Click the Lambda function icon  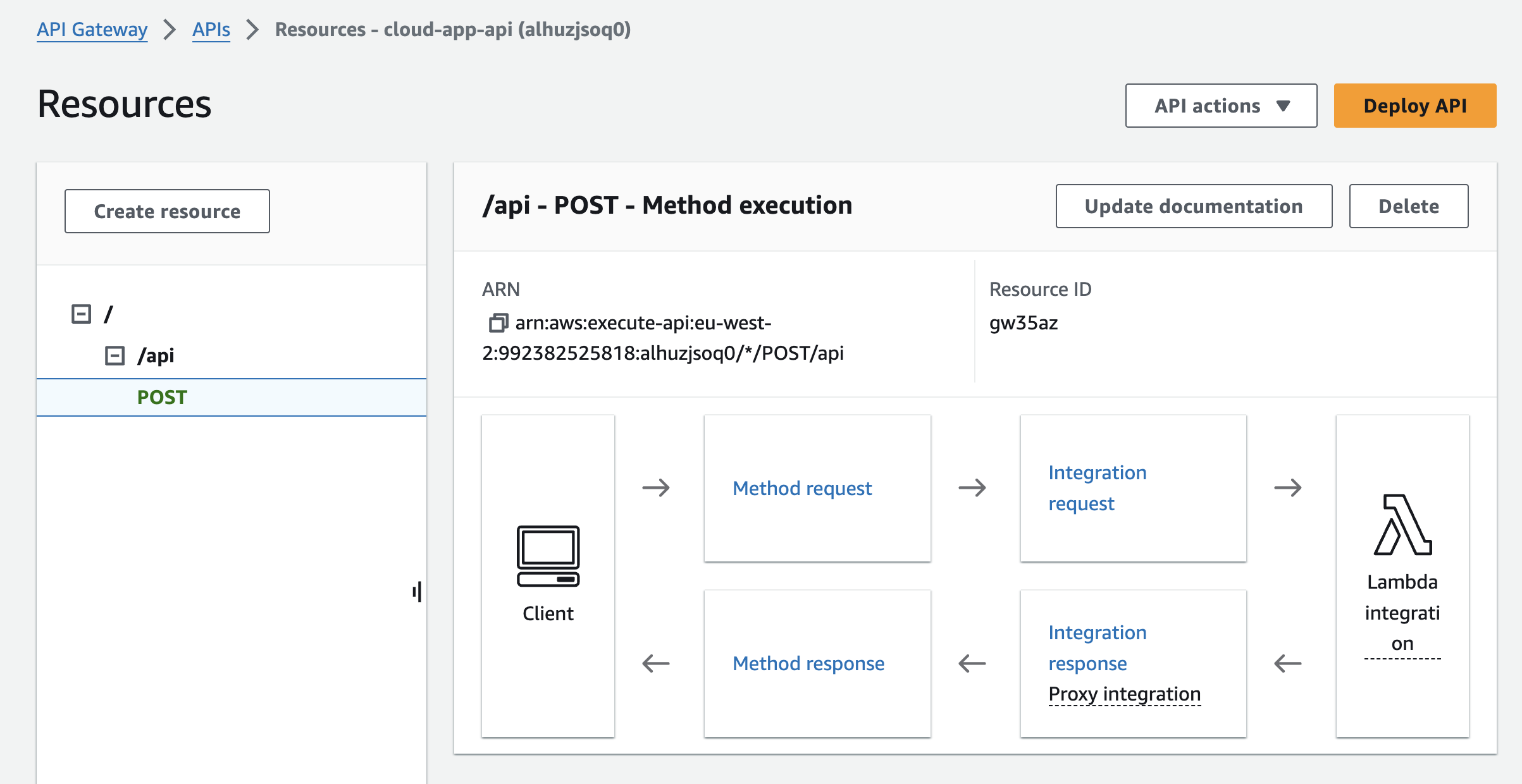(x=1402, y=525)
